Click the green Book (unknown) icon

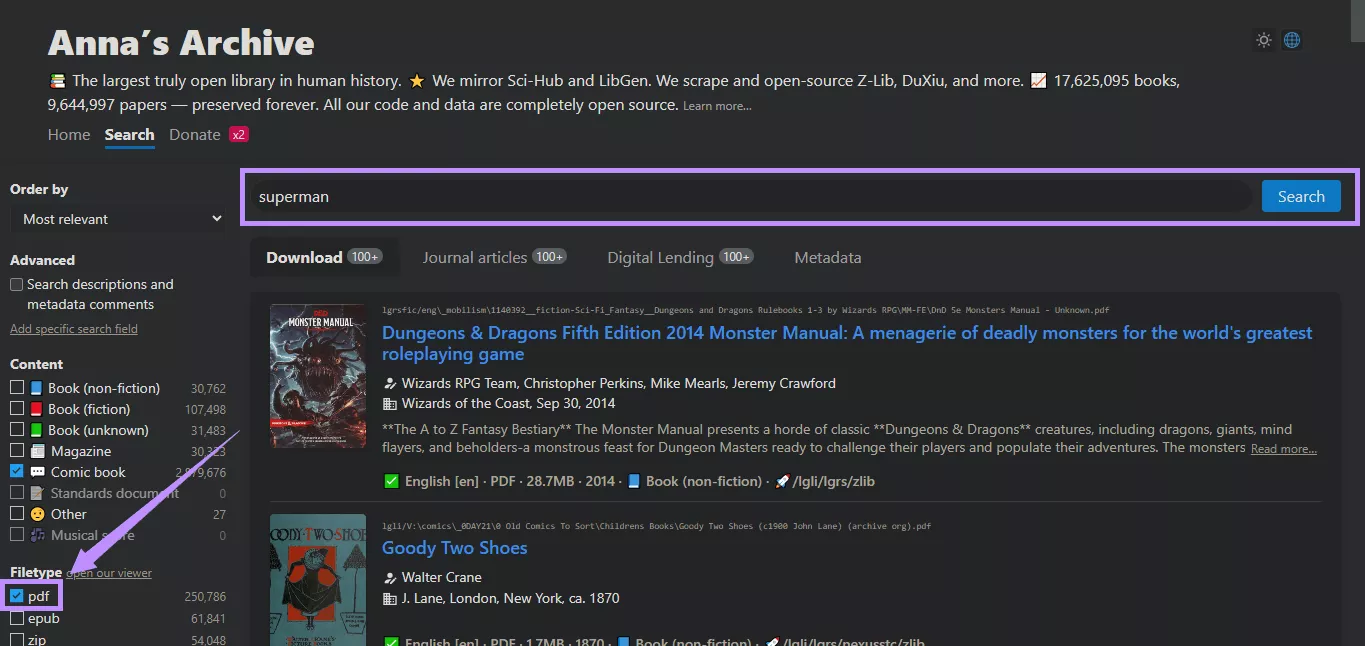[x=35, y=429]
